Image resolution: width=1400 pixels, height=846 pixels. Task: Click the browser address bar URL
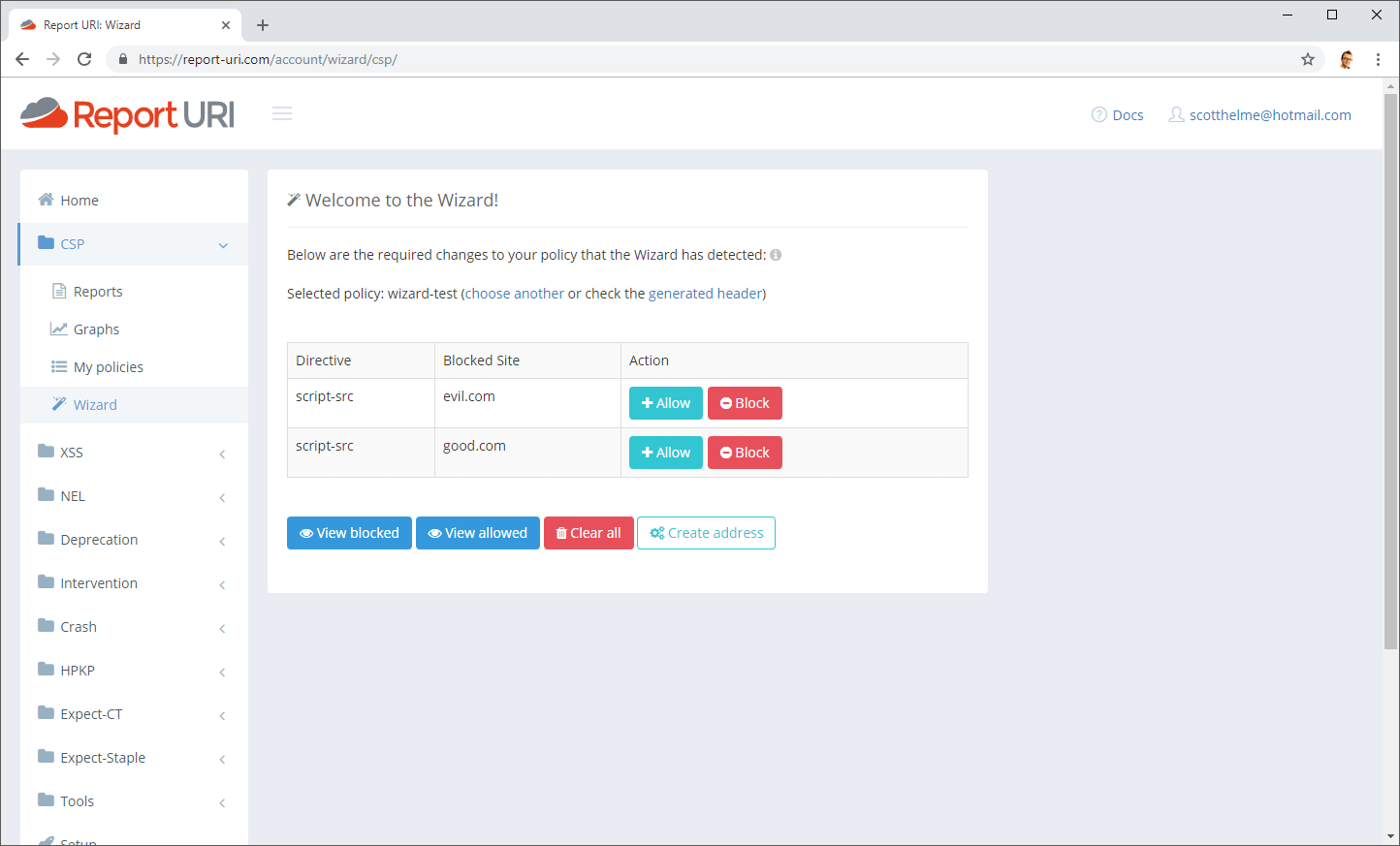point(268,59)
